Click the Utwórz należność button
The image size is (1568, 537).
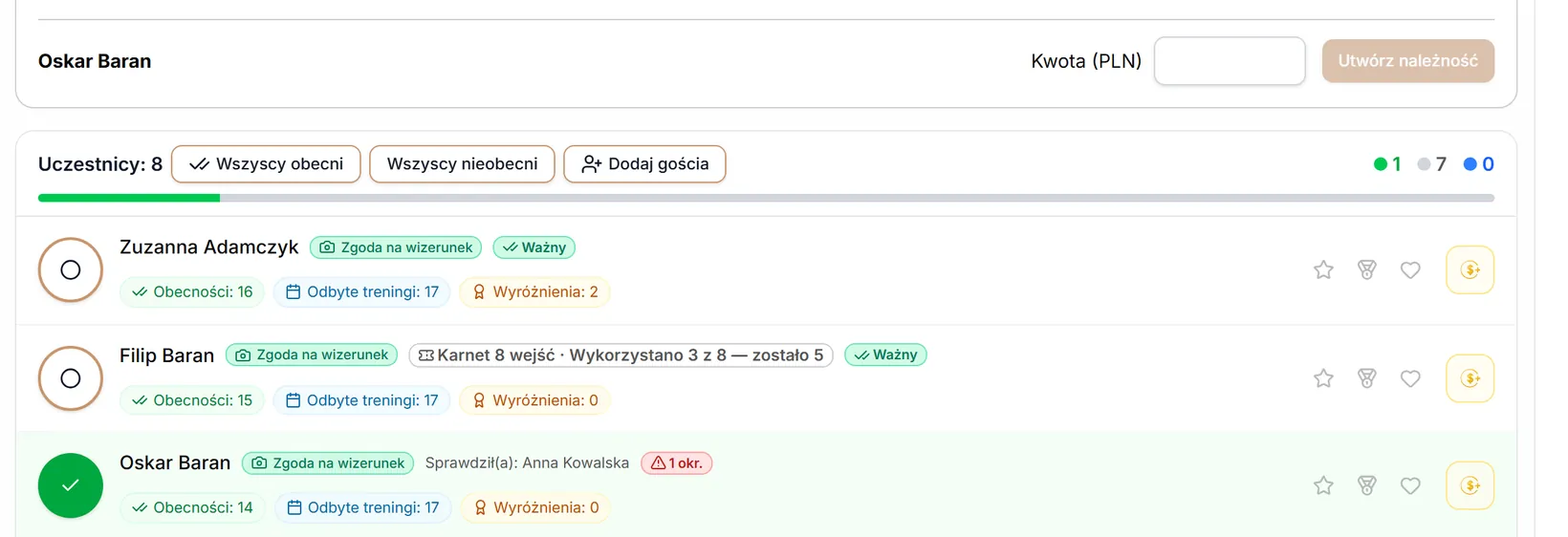pos(1408,61)
